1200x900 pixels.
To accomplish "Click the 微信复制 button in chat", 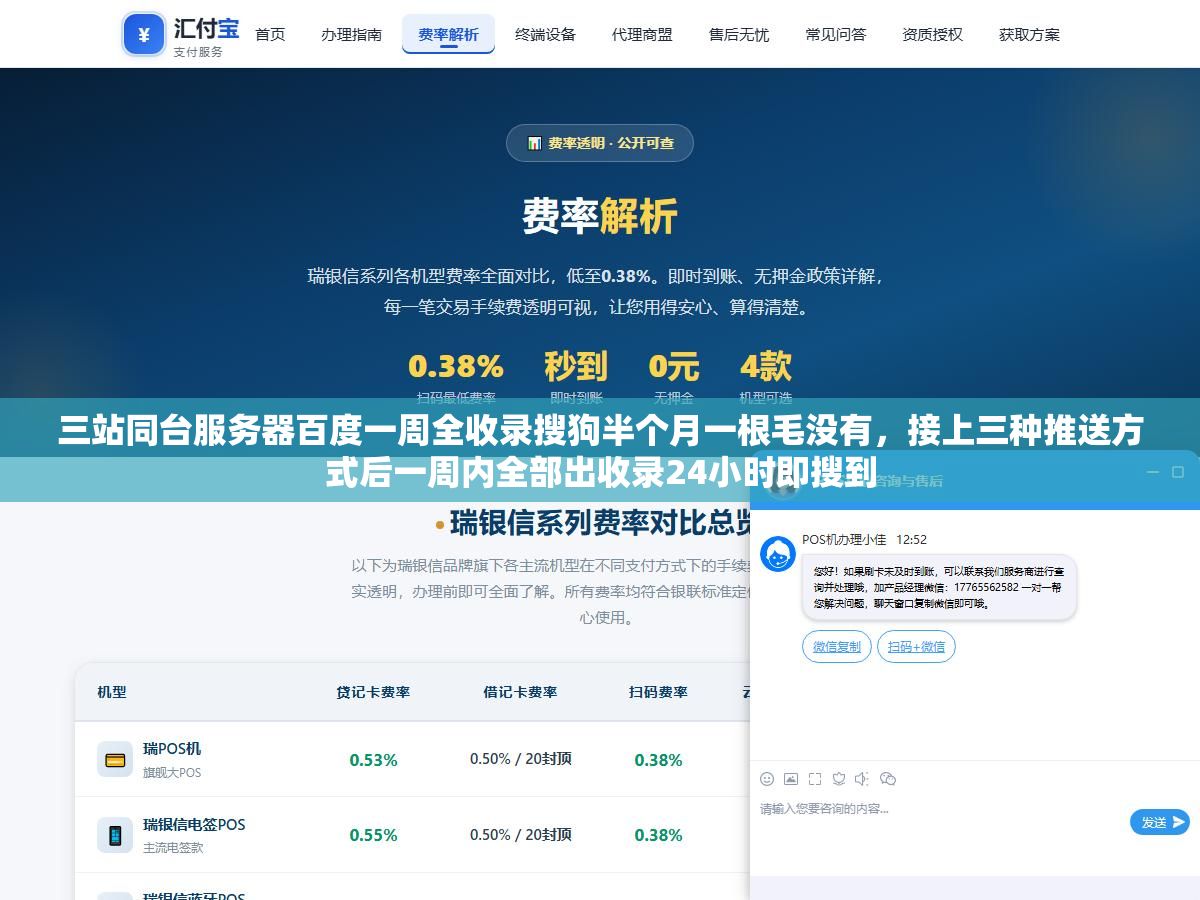I will (x=837, y=646).
